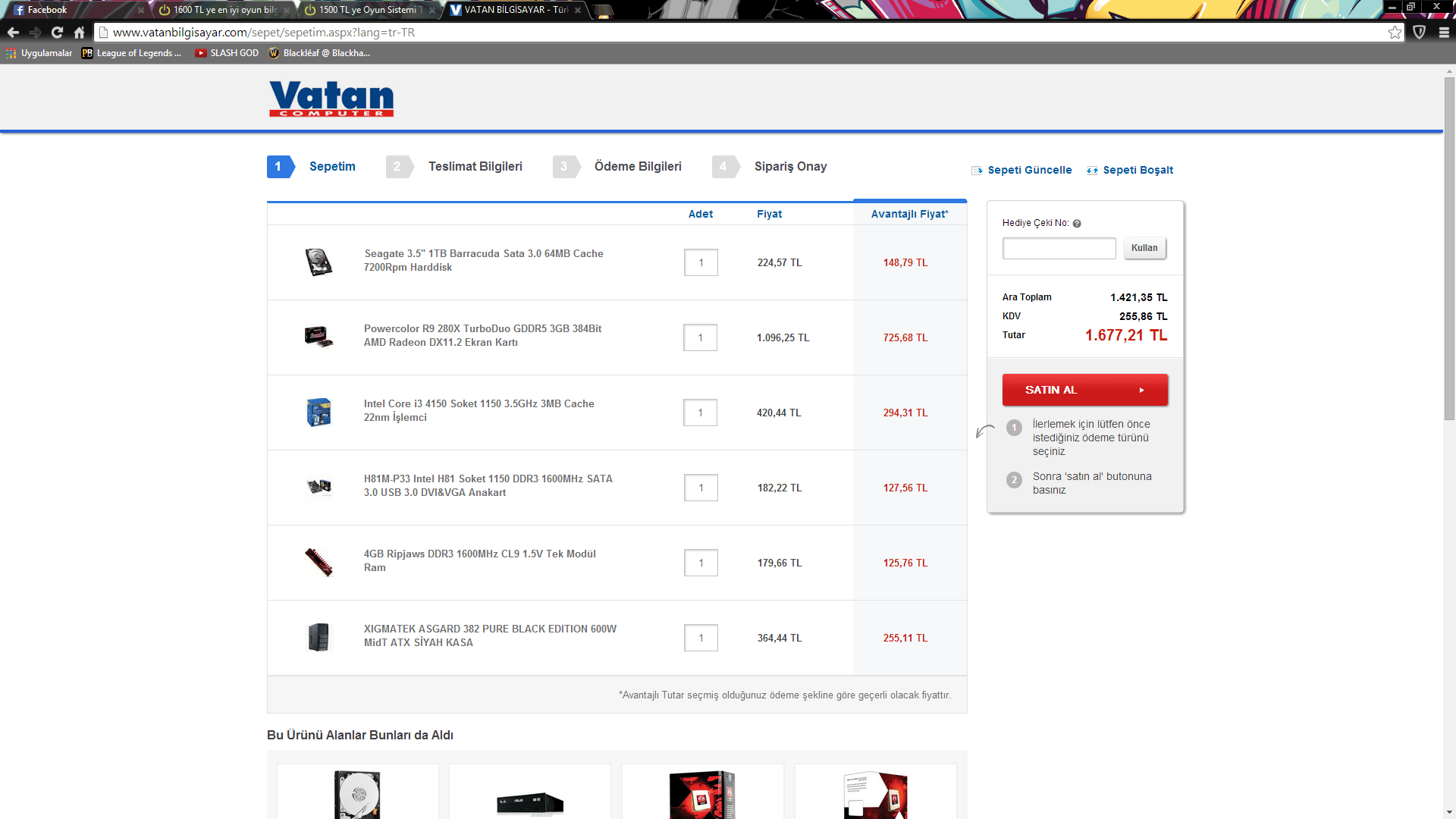Open the Powercolor R9 280X product image
The image size is (1456, 819).
318,337
